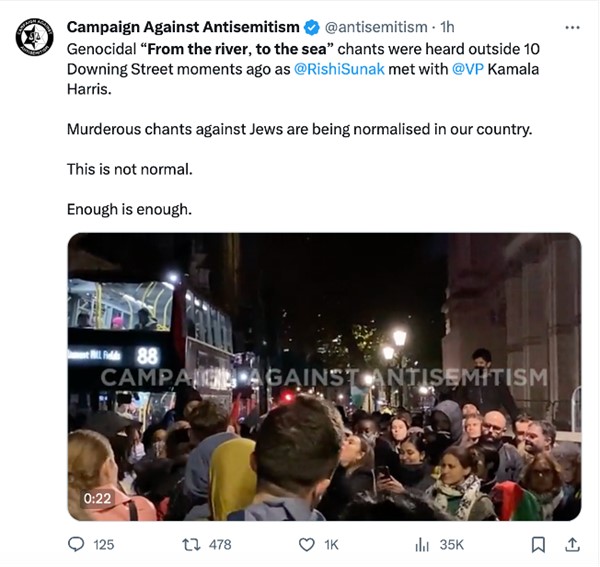Open the view analytics bar chart icon
The height and width of the screenshot is (567, 600).
(422, 545)
